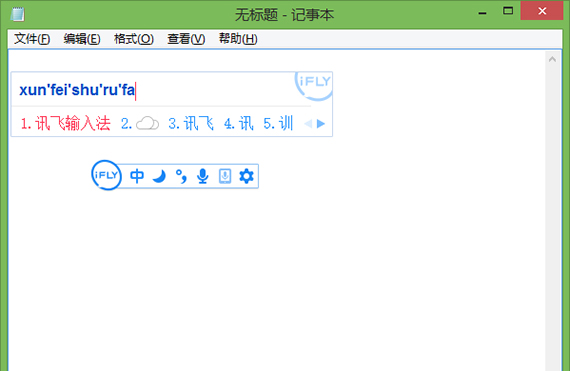This screenshot has height=371, width=570.
Task: Select candidate 1 讯飞输入法
Action: (x=65, y=124)
